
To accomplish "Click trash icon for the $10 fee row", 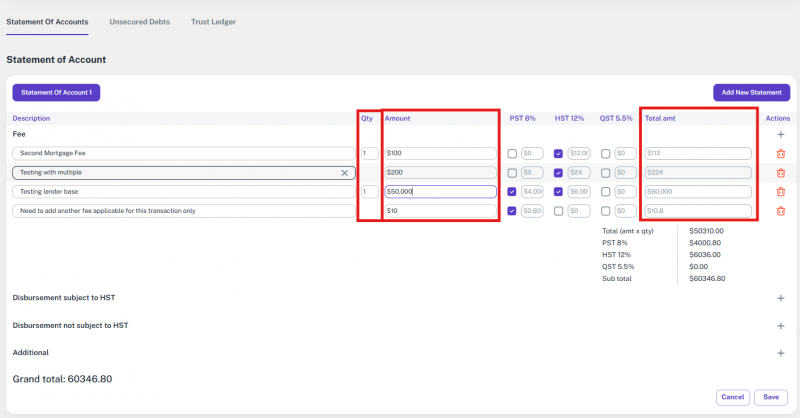I will point(781,211).
